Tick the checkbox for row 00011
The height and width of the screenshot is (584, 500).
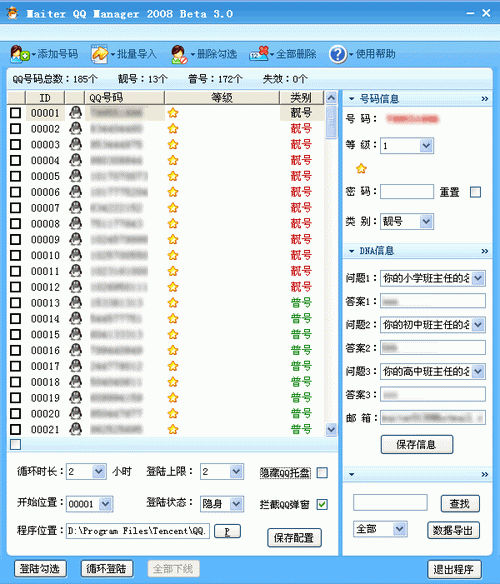pos(15,271)
